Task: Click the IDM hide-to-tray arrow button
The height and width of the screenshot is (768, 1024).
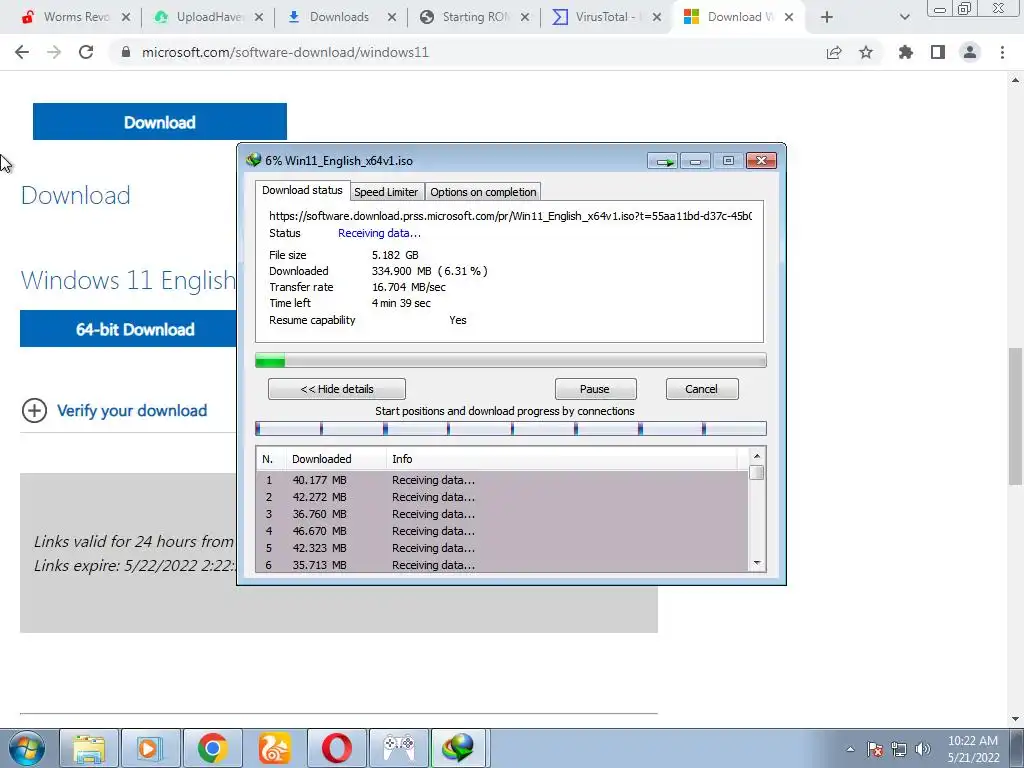Action: [x=663, y=161]
